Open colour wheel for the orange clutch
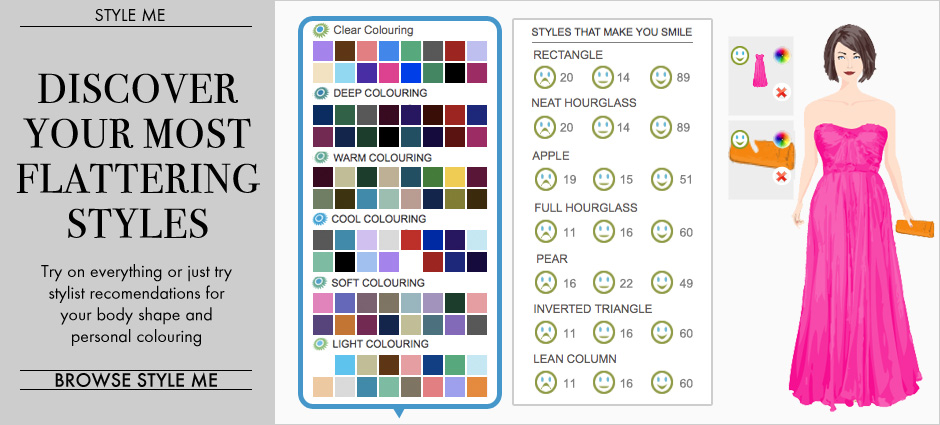Image resolution: width=940 pixels, height=425 pixels. (x=782, y=140)
